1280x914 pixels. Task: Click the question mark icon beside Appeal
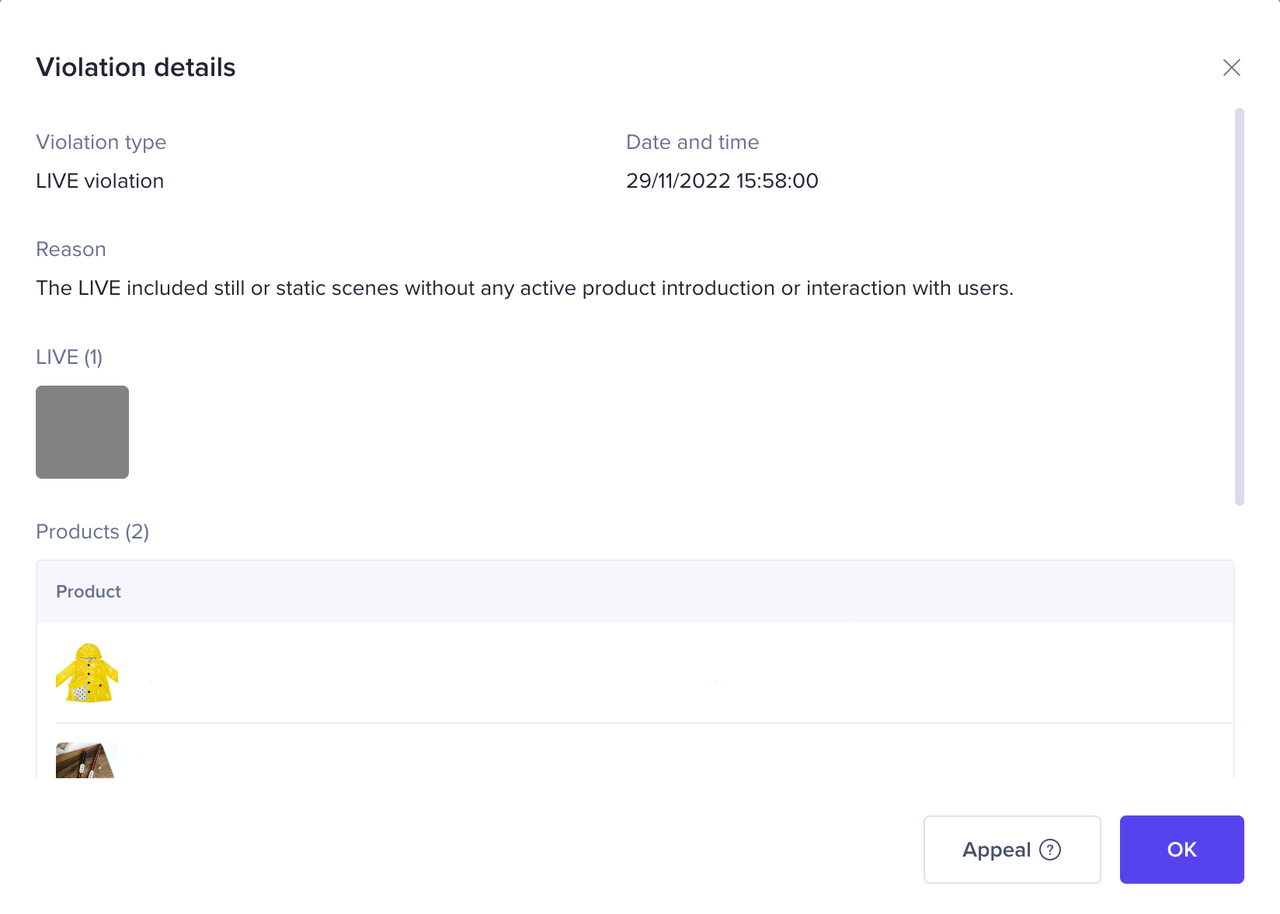point(1049,850)
